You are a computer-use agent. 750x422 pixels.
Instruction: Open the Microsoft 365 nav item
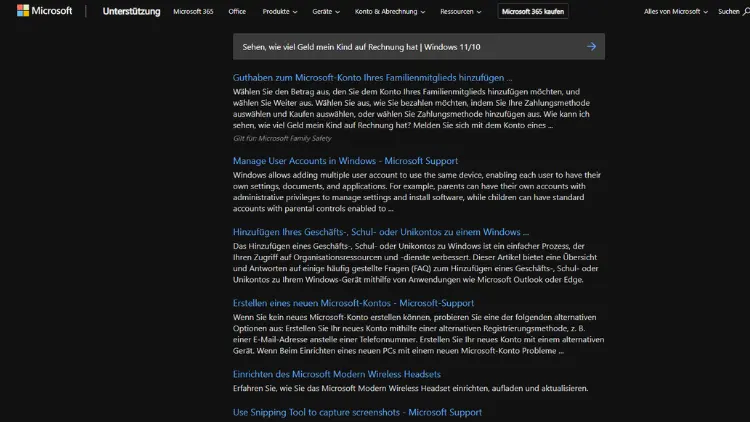193,11
